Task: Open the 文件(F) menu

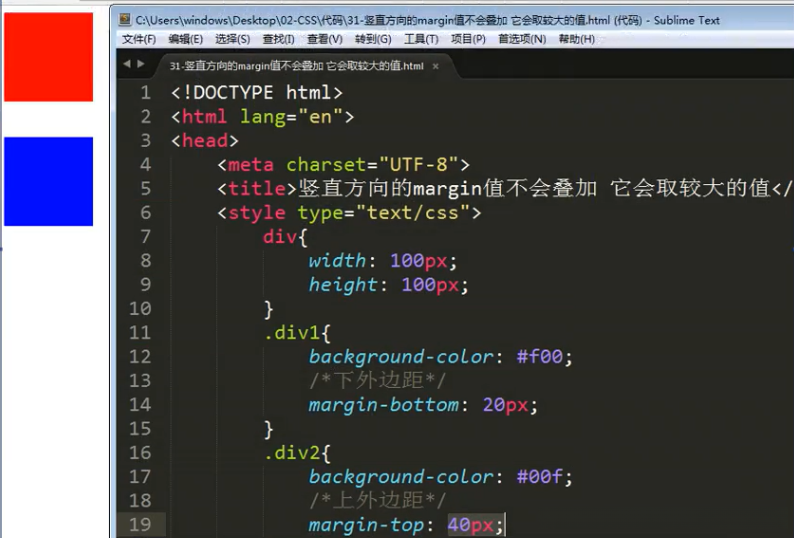Action: [139, 39]
